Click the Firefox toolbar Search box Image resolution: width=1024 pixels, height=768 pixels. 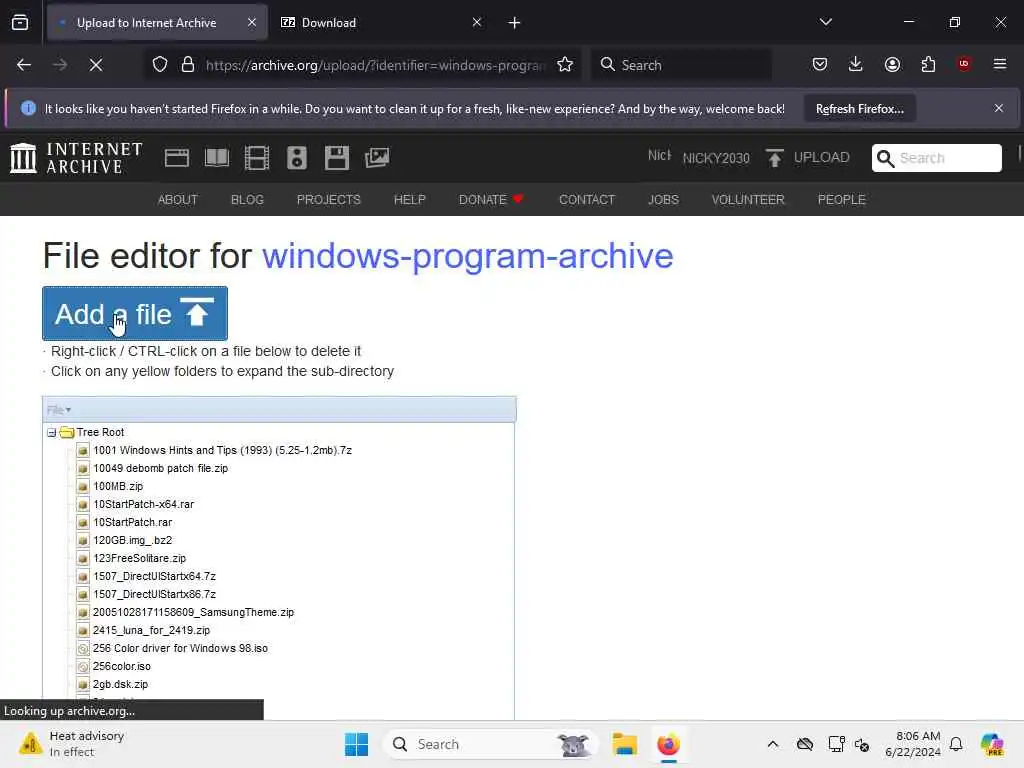tap(682, 65)
